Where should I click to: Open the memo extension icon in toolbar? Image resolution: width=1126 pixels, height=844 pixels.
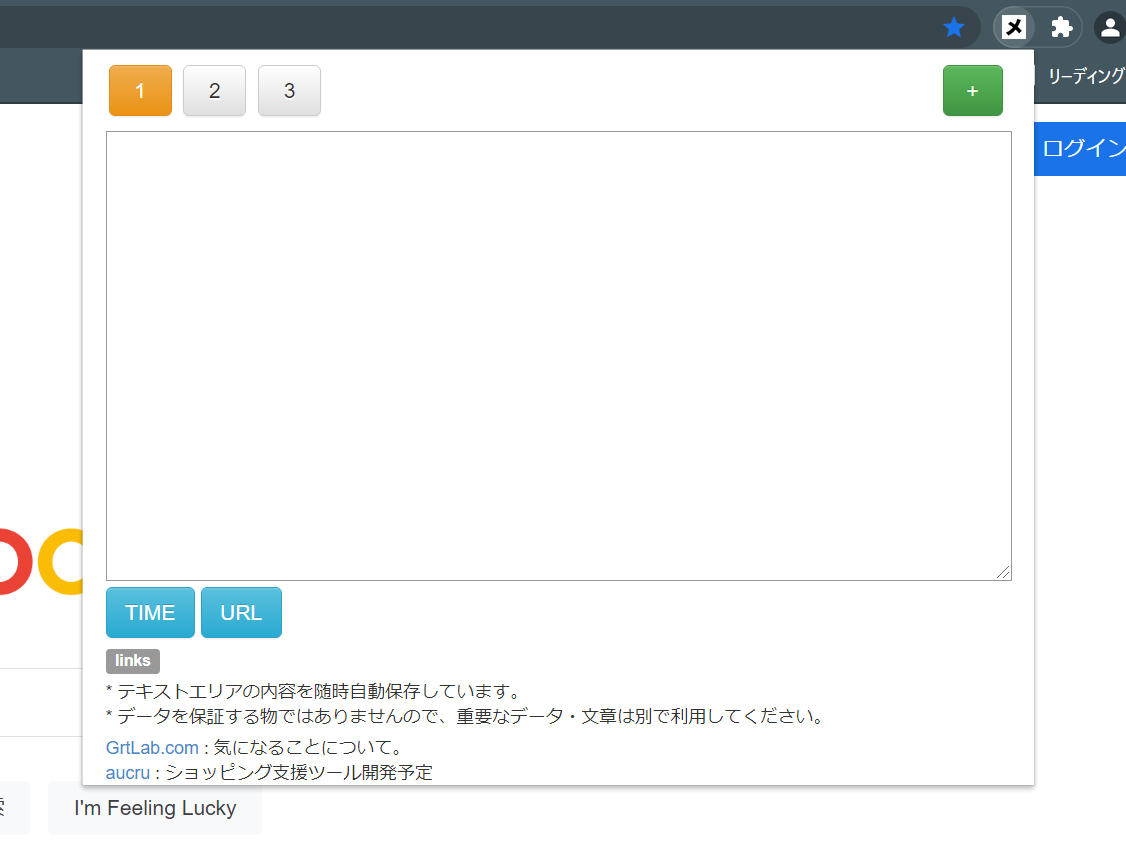(x=1013, y=27)
